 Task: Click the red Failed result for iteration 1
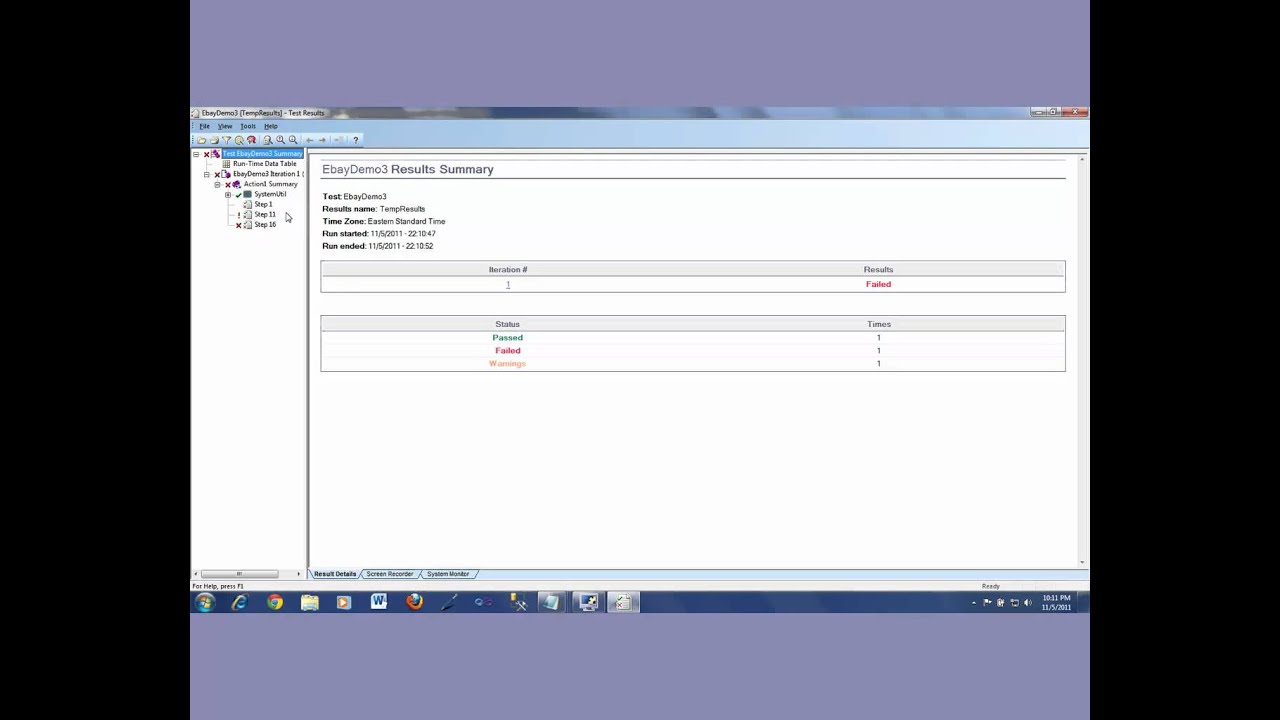[878, 284]
